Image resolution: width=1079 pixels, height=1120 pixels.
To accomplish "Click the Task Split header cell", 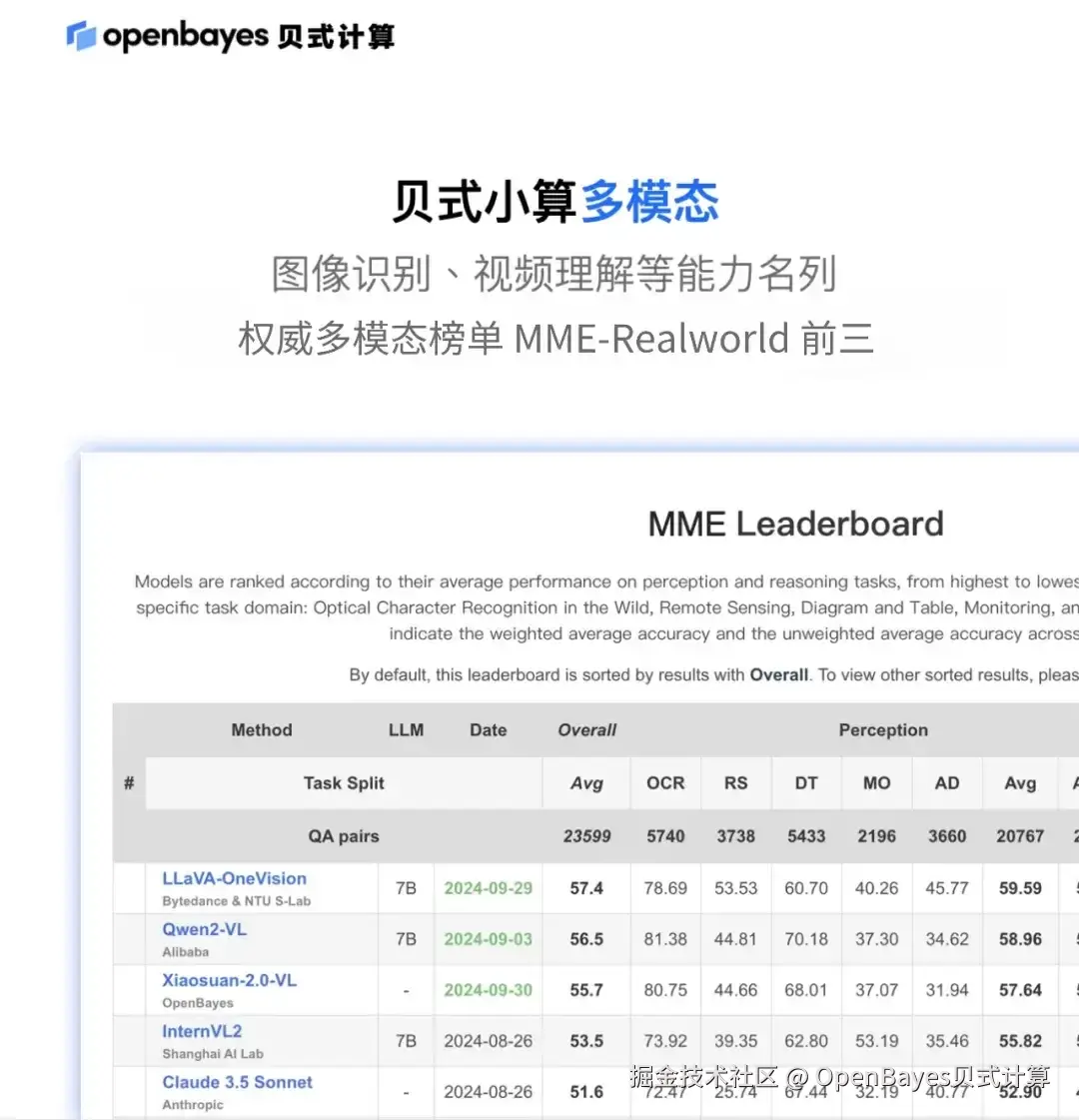I will pos(344,783).
